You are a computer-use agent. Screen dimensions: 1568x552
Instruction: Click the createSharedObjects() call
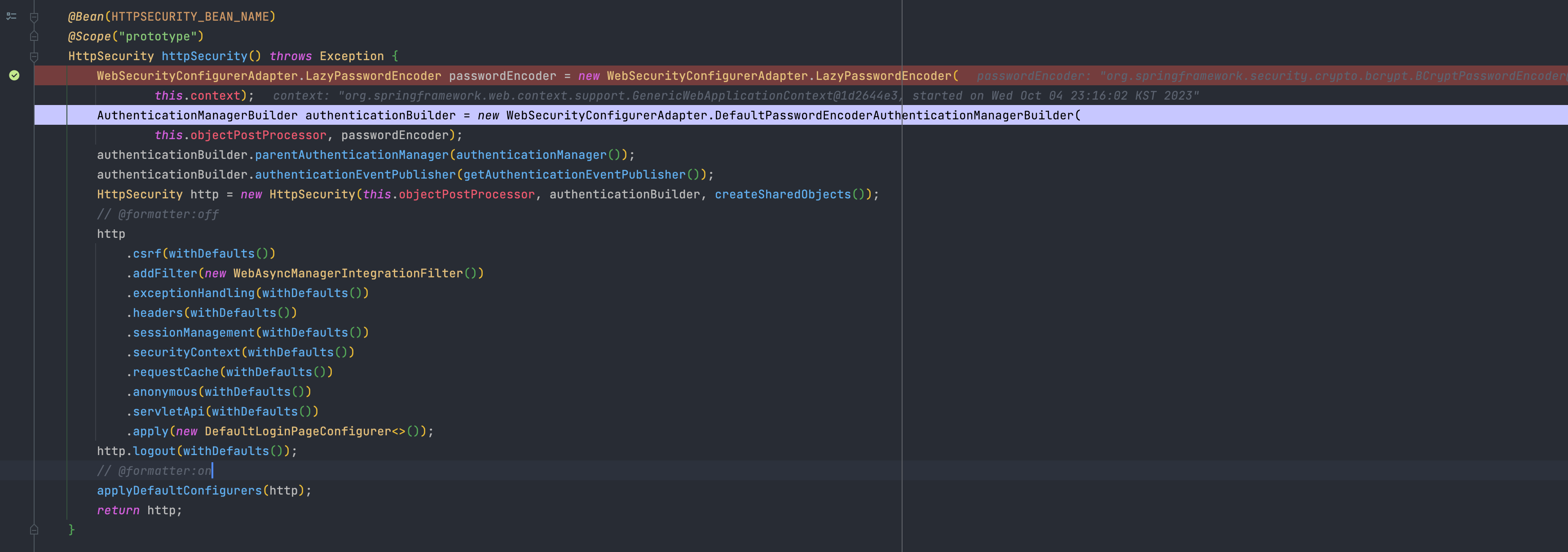[x=782, y=195]
